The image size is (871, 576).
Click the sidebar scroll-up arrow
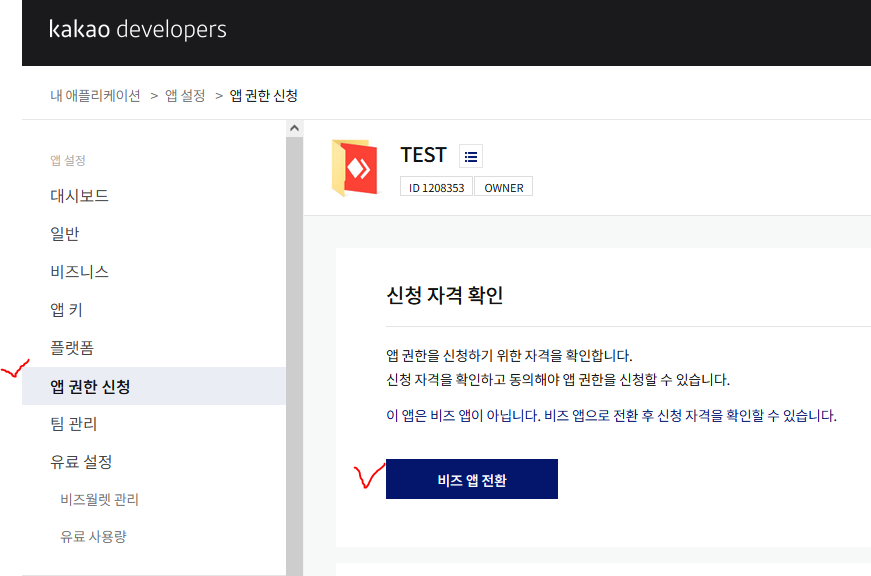pos(294,128)
